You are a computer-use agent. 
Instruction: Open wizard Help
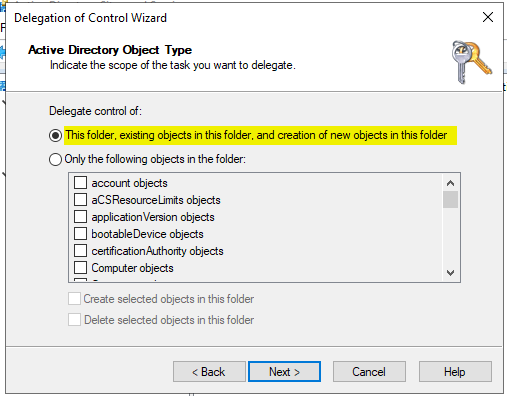pyautogui.click(x=455, y=371)
